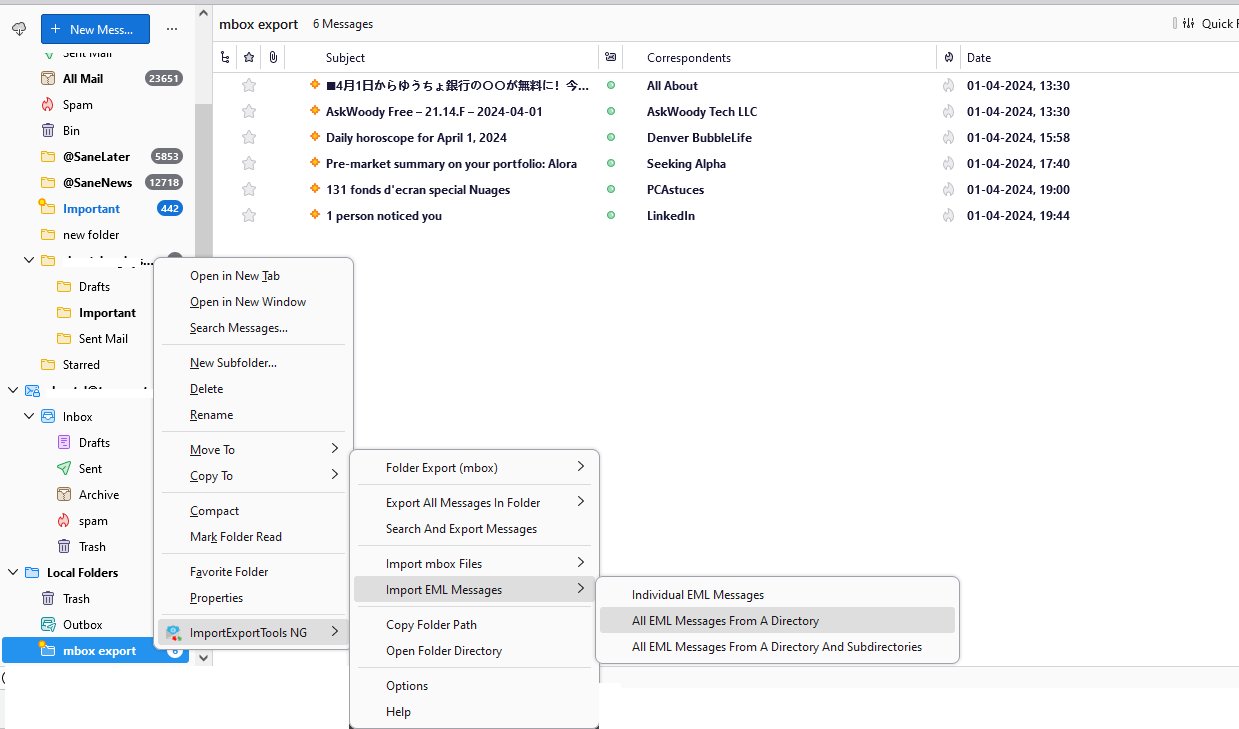Viewport: 1239px width, 729px height.
Task: Select the Spam folder flame icon
Action: tap(47, 105)
